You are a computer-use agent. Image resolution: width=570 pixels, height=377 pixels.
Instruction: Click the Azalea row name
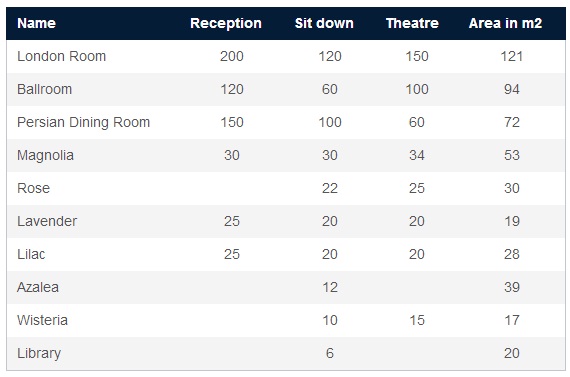coord(38,288)
